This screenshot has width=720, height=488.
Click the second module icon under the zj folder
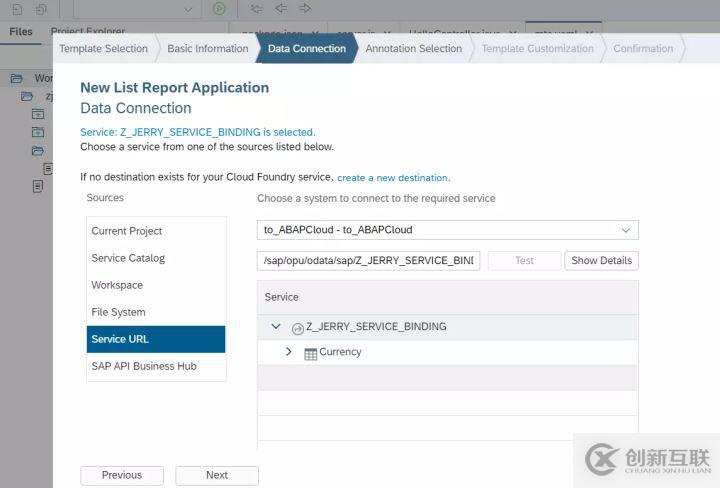[x=38, y=132]
